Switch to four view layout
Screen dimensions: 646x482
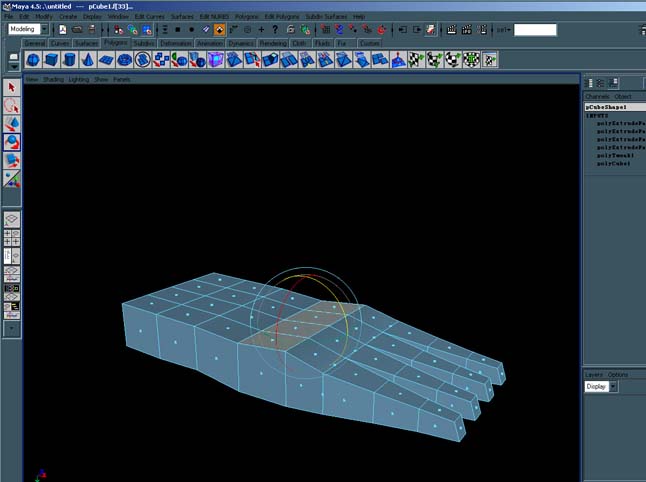tap(12, 238)
